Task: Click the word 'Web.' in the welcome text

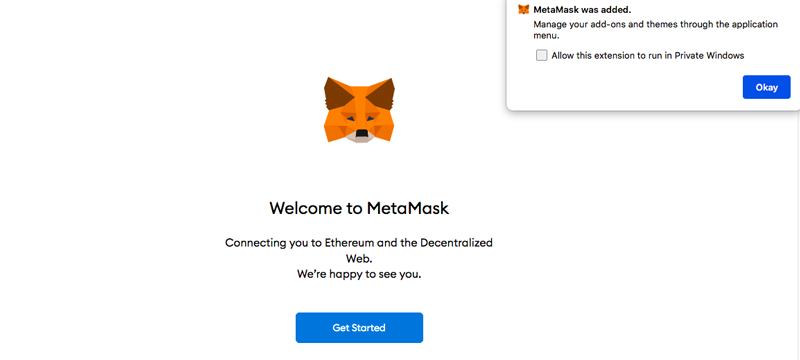Action: coord(359,259)
